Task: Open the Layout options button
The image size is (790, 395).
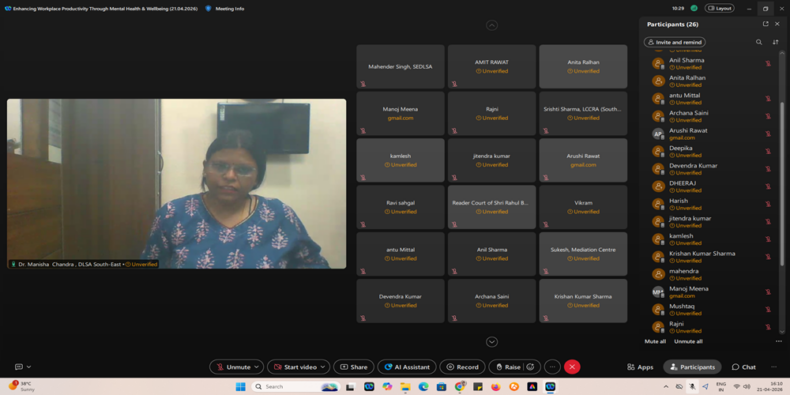Action: coord(719,8)
